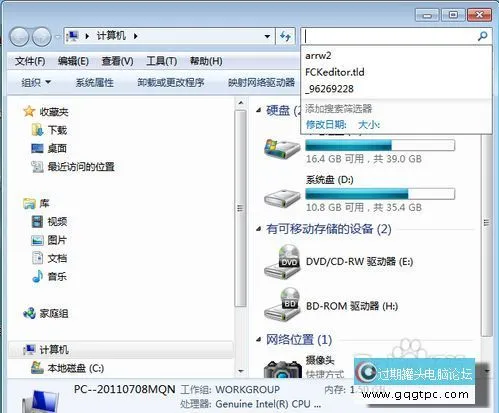This screenshot has width=499, height=413.
Task: Add the 修改日期 search filter
Action: click(326, 125)
